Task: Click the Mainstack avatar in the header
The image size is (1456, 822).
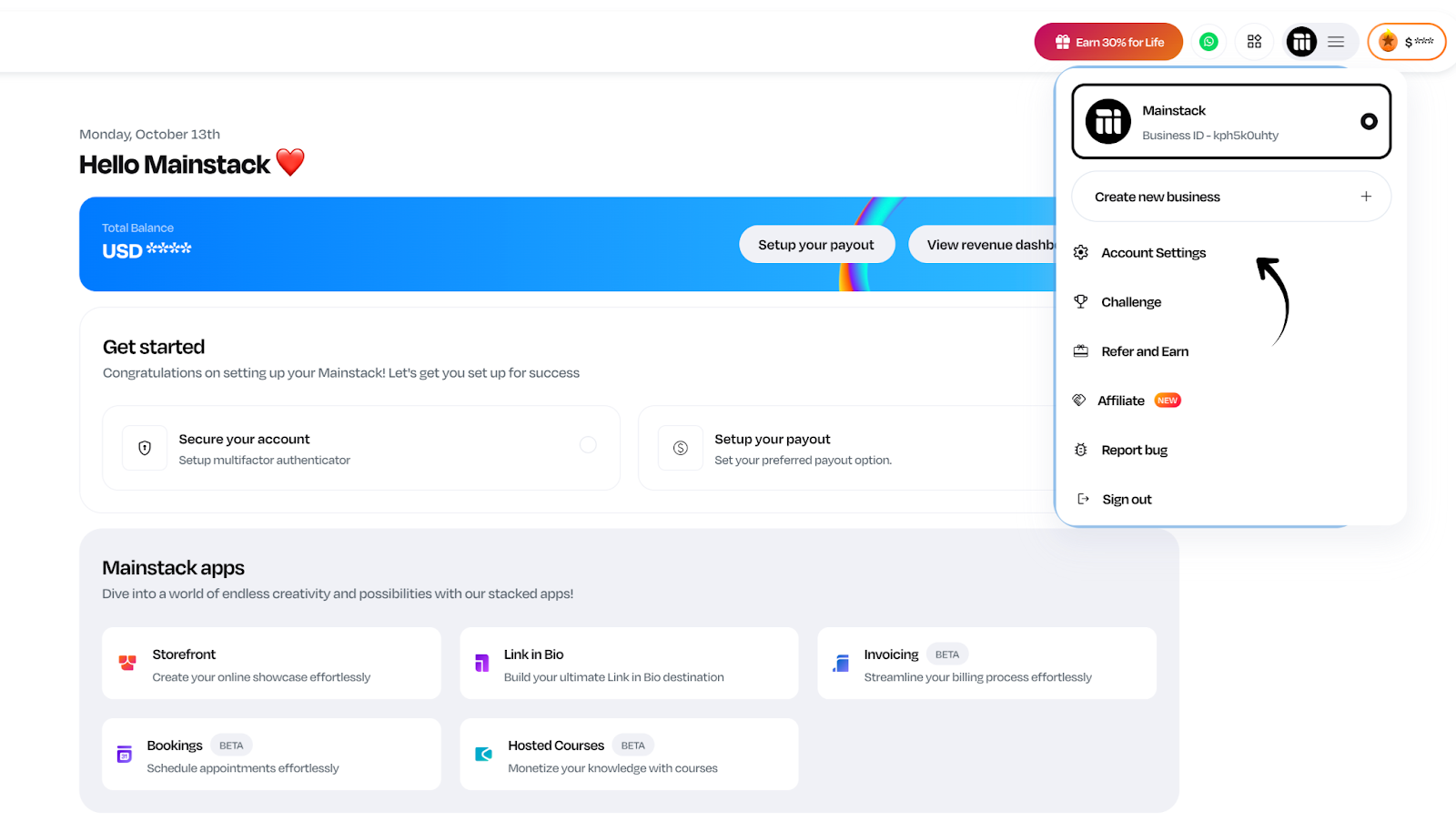Action: pos(1301,42)
